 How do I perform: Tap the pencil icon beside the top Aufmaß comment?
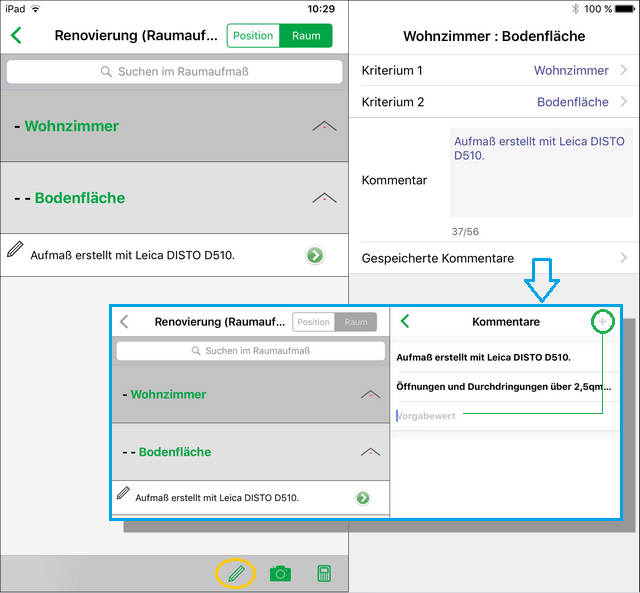tap(15, 249)
